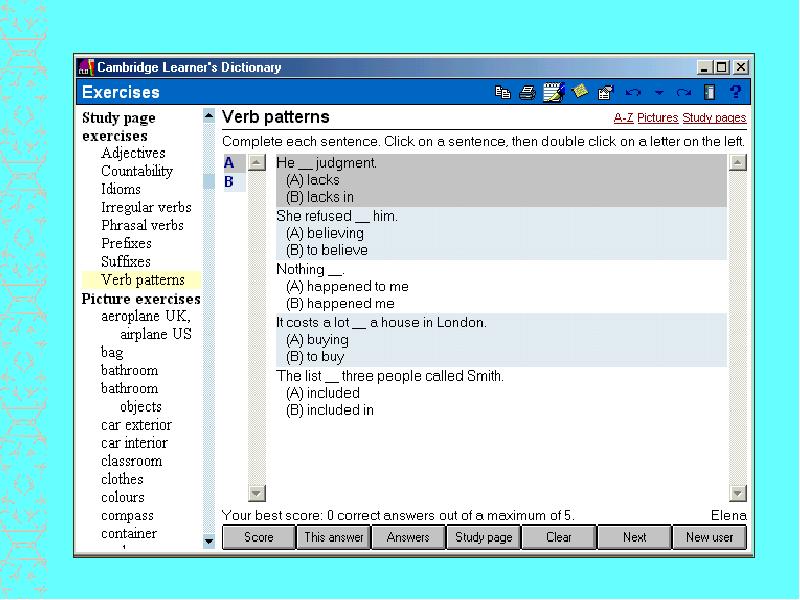Select answer letter A in the left list
This screenshot has height=600, width=800.
[229, 163]
